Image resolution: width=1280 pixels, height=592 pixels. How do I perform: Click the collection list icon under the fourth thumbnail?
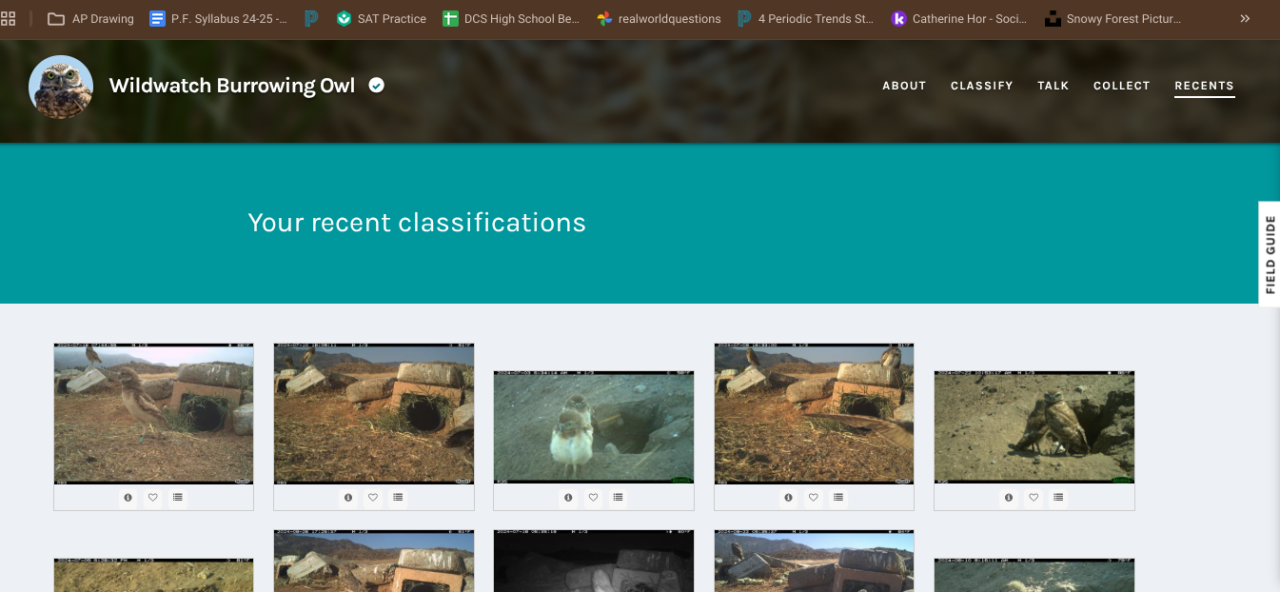pos(838,497)
